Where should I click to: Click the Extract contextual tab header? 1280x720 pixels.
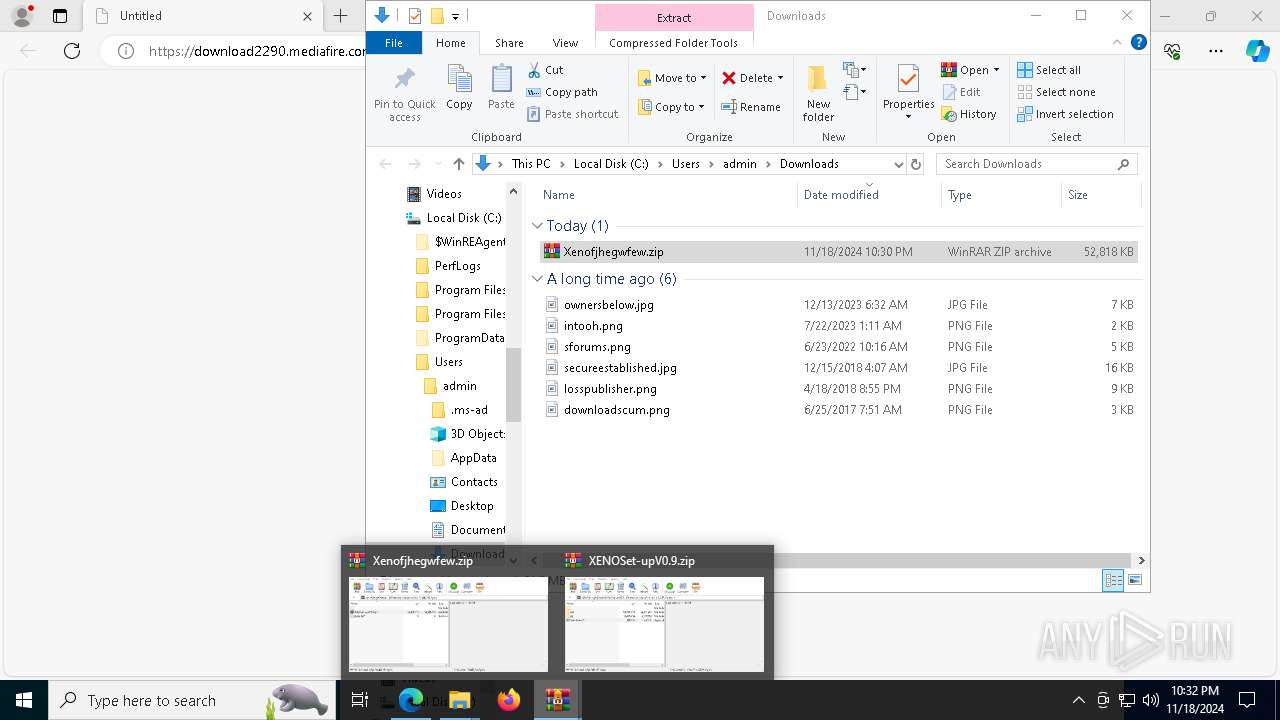point(674,18)
